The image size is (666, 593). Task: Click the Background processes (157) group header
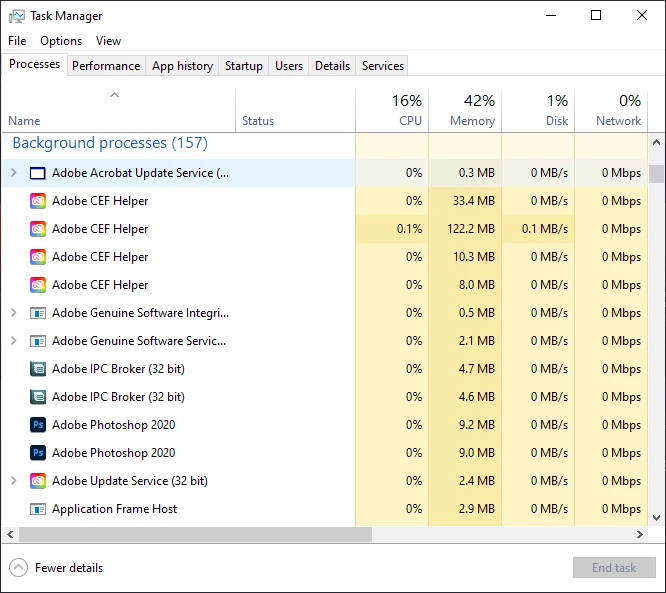coord(110,143)
